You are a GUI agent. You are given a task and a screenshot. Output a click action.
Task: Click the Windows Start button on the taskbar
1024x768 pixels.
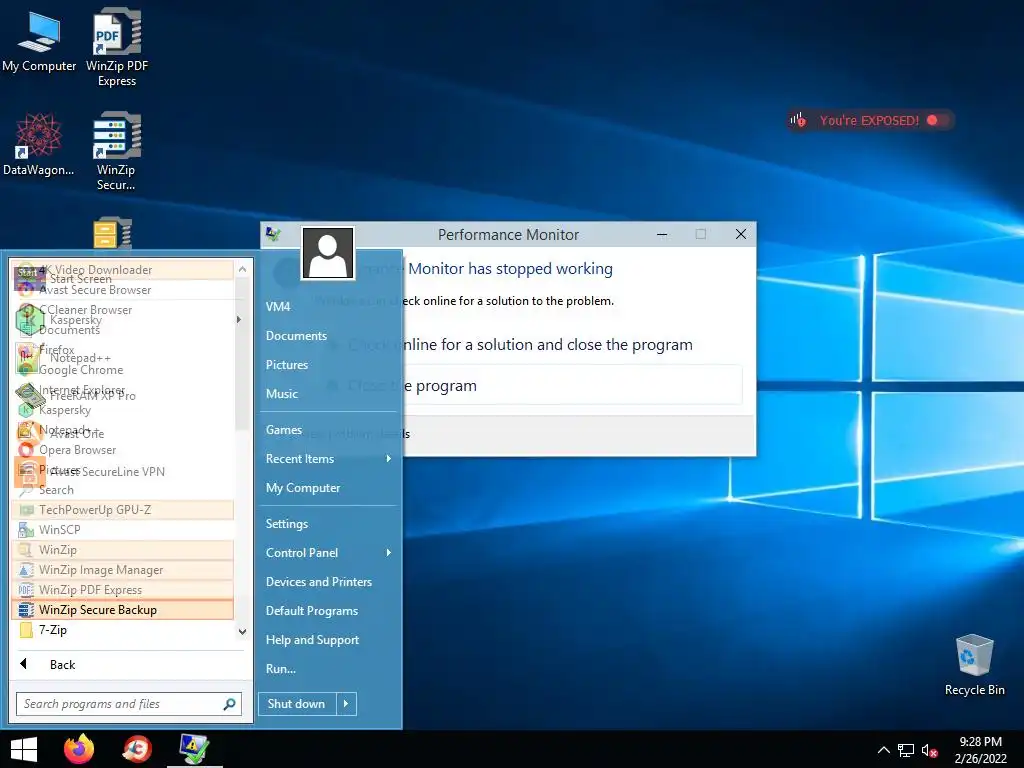[x=24, y=749]
